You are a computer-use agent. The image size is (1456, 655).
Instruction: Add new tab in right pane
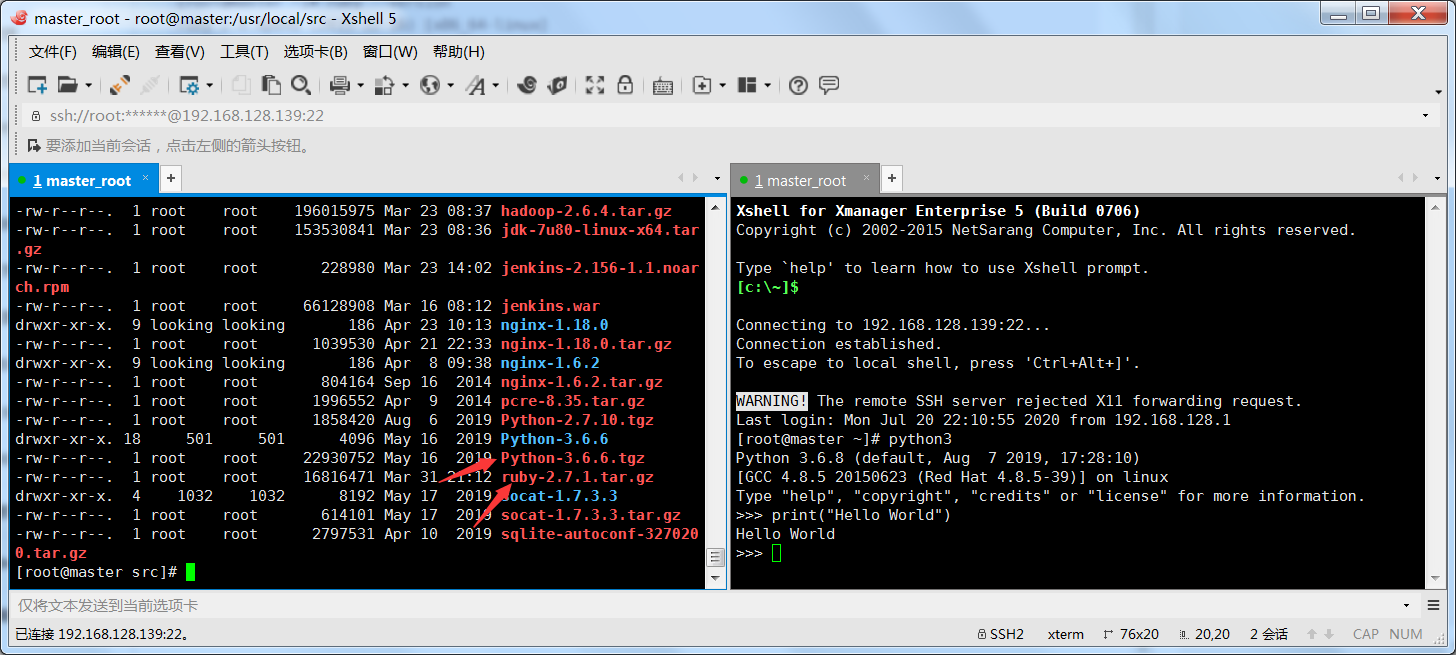pyautogui.click(x=892, y=179)
